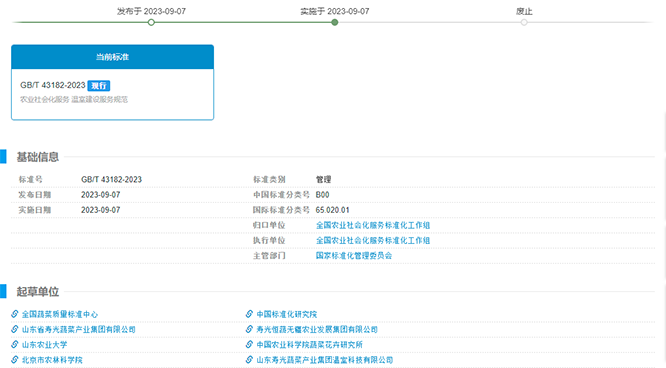Screen dimensions: 666x368
Task: Click the 执行单位 field label
Action: 269,241
